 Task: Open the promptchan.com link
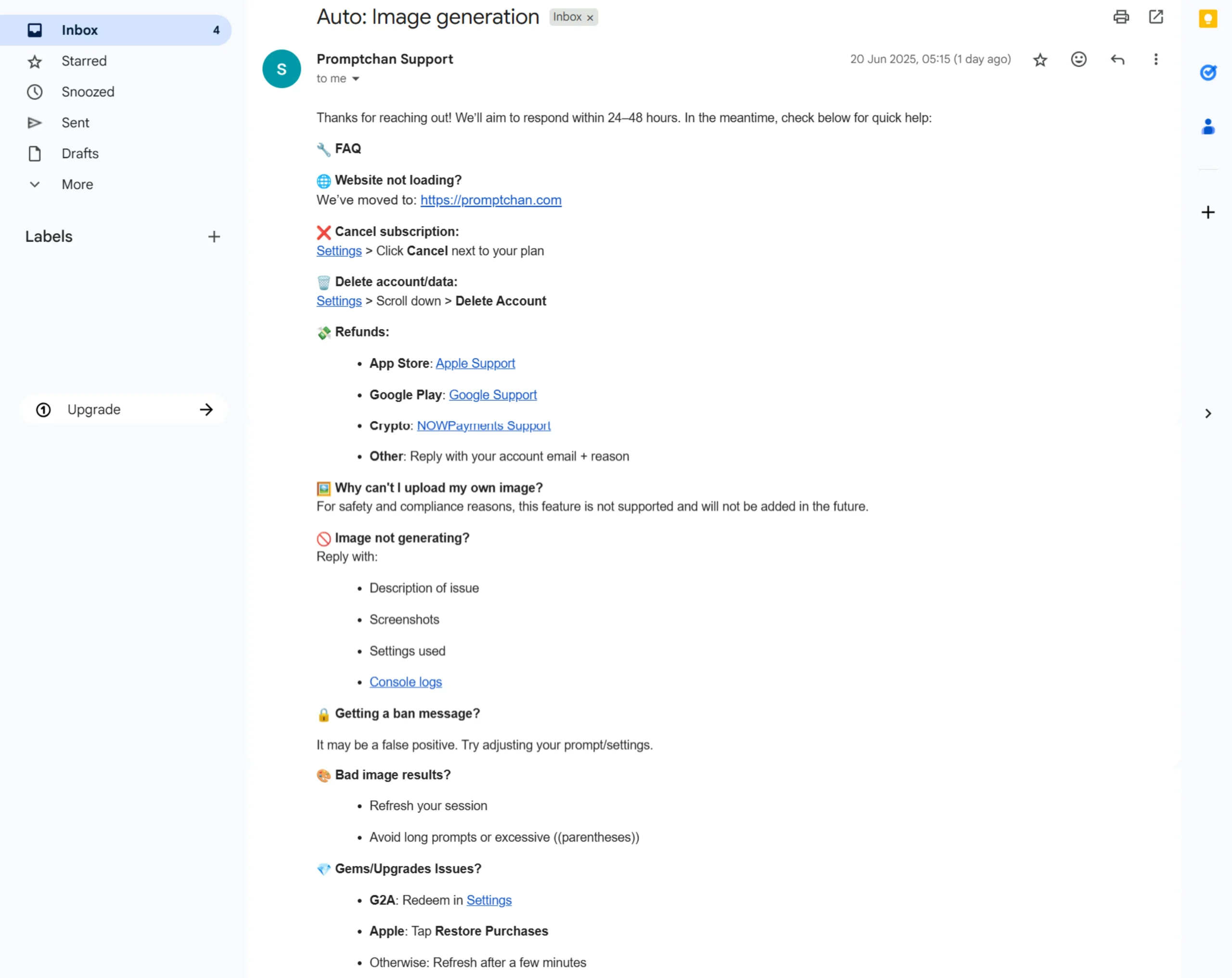click(x=491, y=200)
